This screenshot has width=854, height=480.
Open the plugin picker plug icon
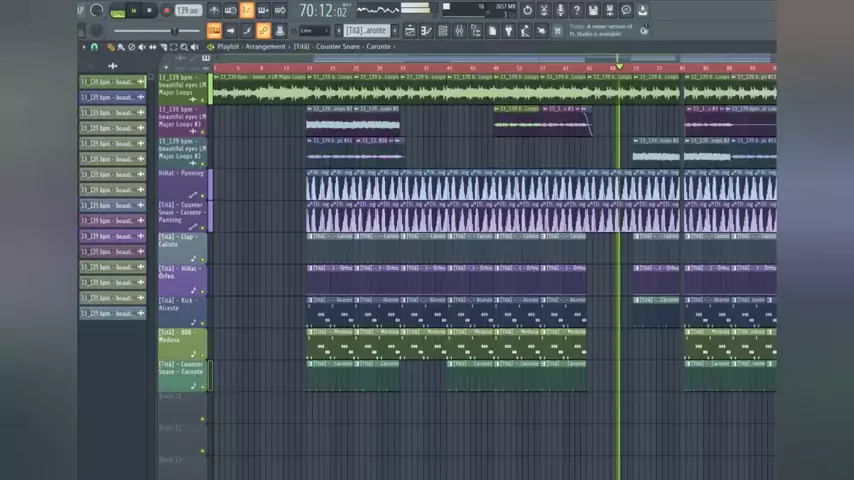point(509,31)
